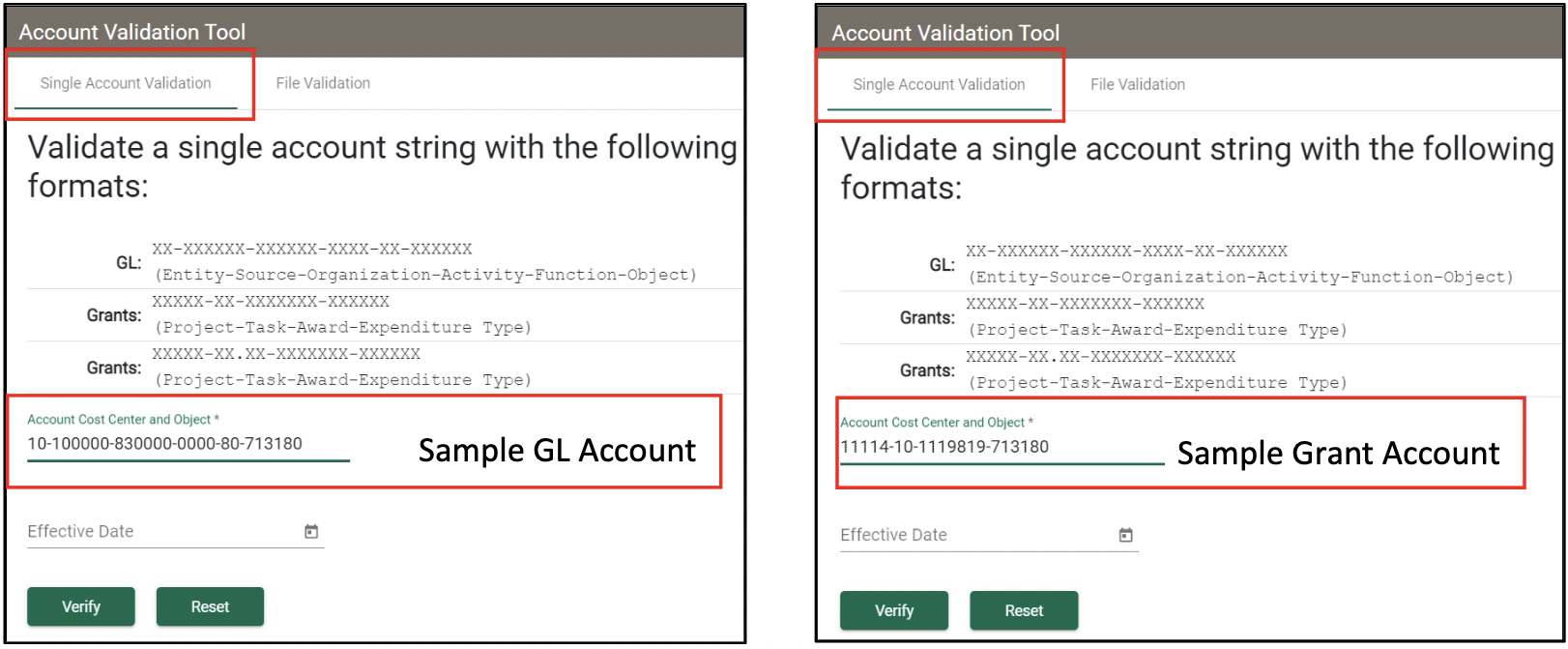Click the left panel's 'Validate a single account string' heading
Viewport: 1568px width, 649px height.
(x=383, y=165)
